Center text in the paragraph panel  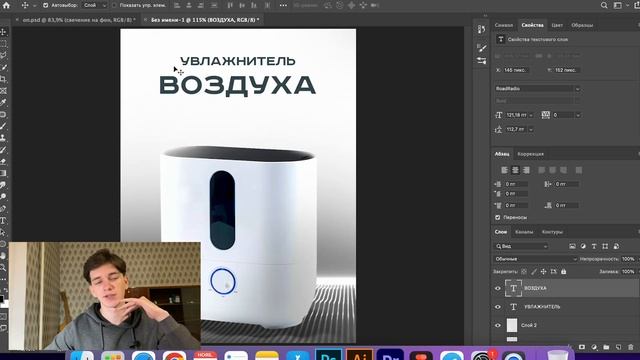(x=516, y=170)
